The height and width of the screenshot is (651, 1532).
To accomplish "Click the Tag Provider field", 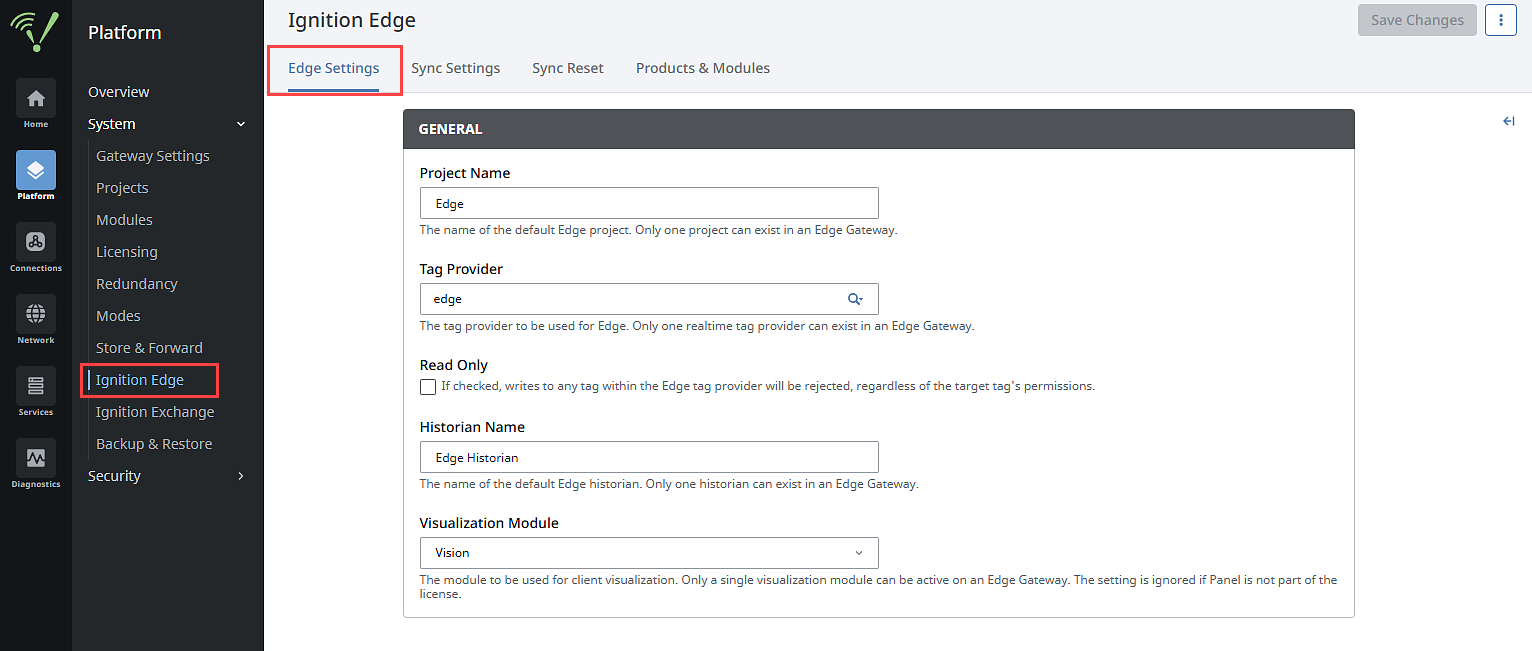I will click(x=649, y=299).
